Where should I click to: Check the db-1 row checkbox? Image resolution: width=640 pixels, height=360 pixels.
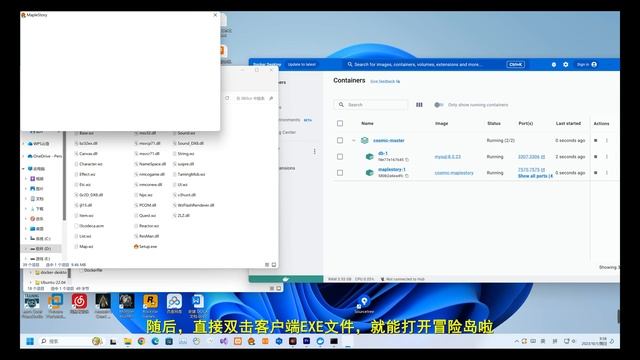coord(340,156)
